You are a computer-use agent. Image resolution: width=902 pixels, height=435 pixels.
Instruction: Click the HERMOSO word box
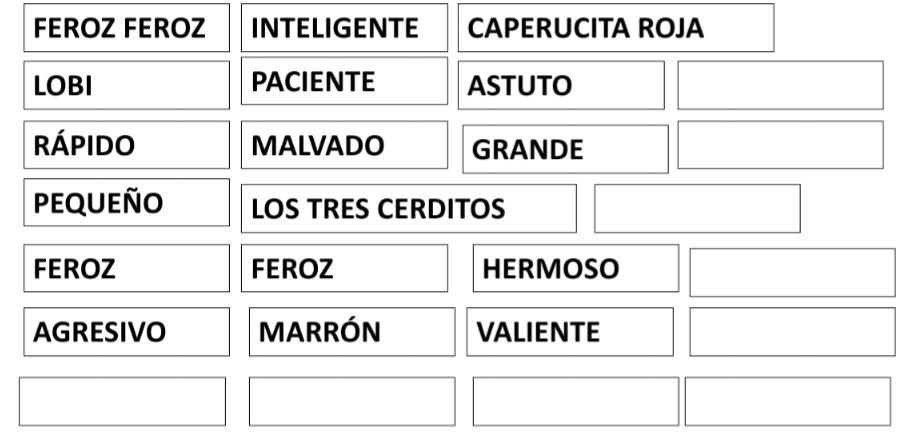(x=576, y=268)
